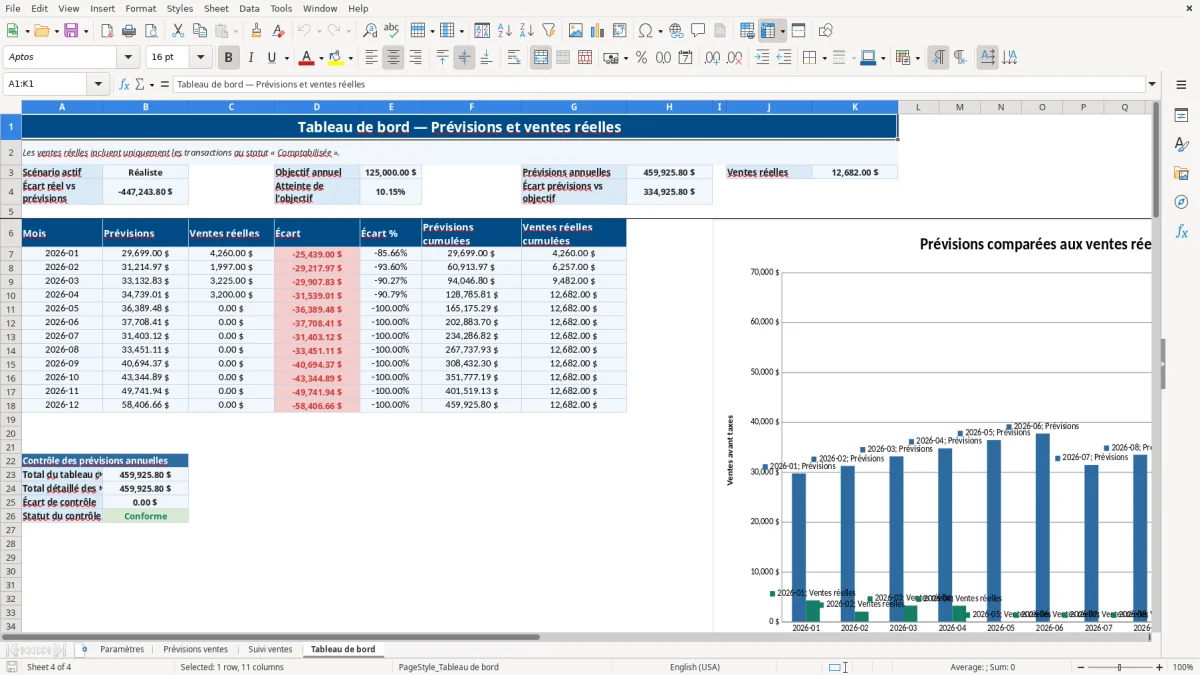Cut the selection with scissors icon
The height and width of the screenshot is (675, 1200).
[176, 31]
